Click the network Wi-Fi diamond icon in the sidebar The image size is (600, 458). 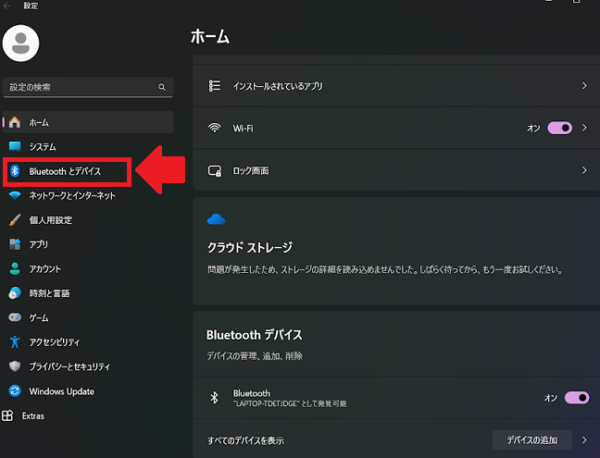point(15,196)
